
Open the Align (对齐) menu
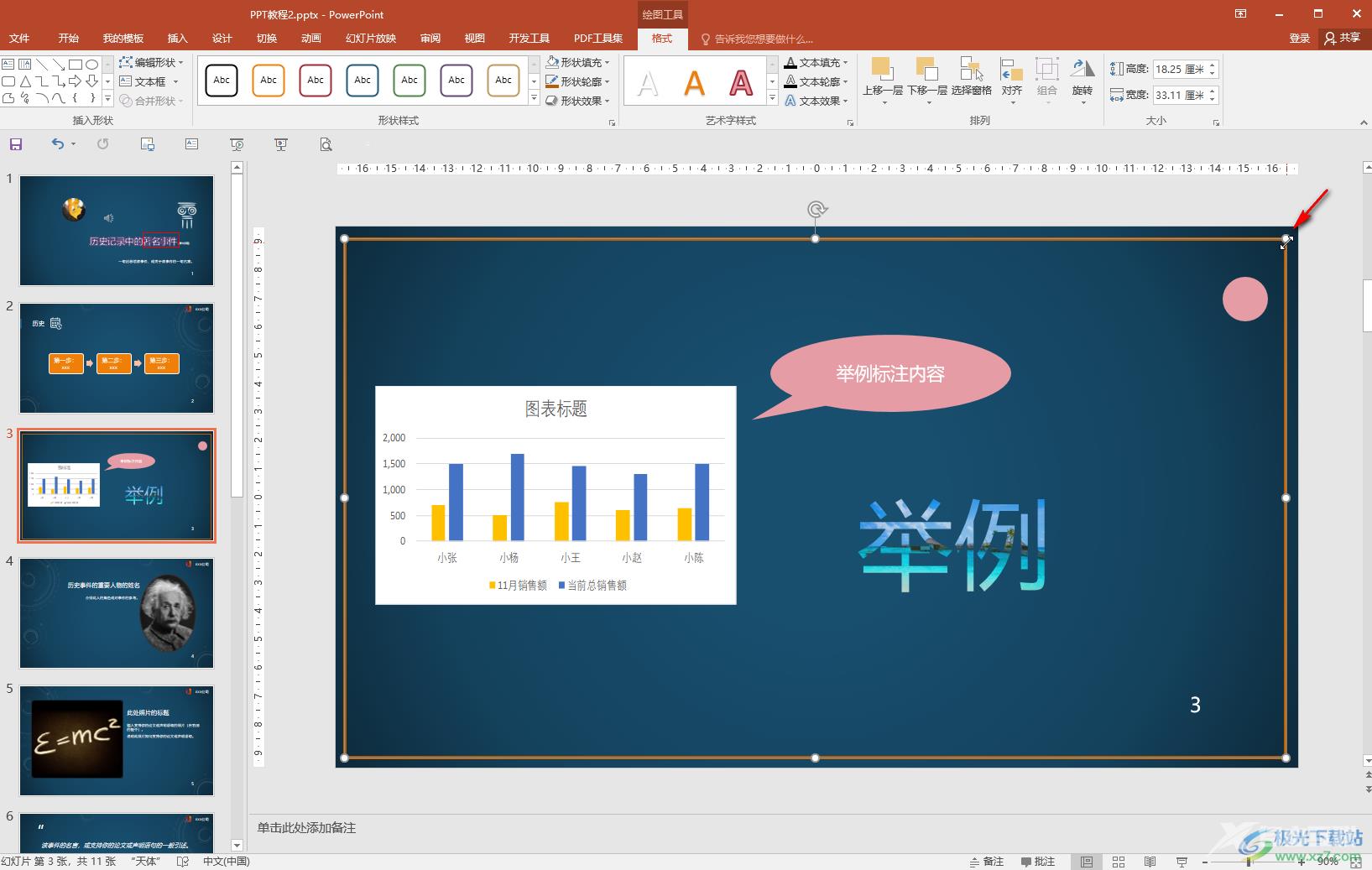(1012, 81)
